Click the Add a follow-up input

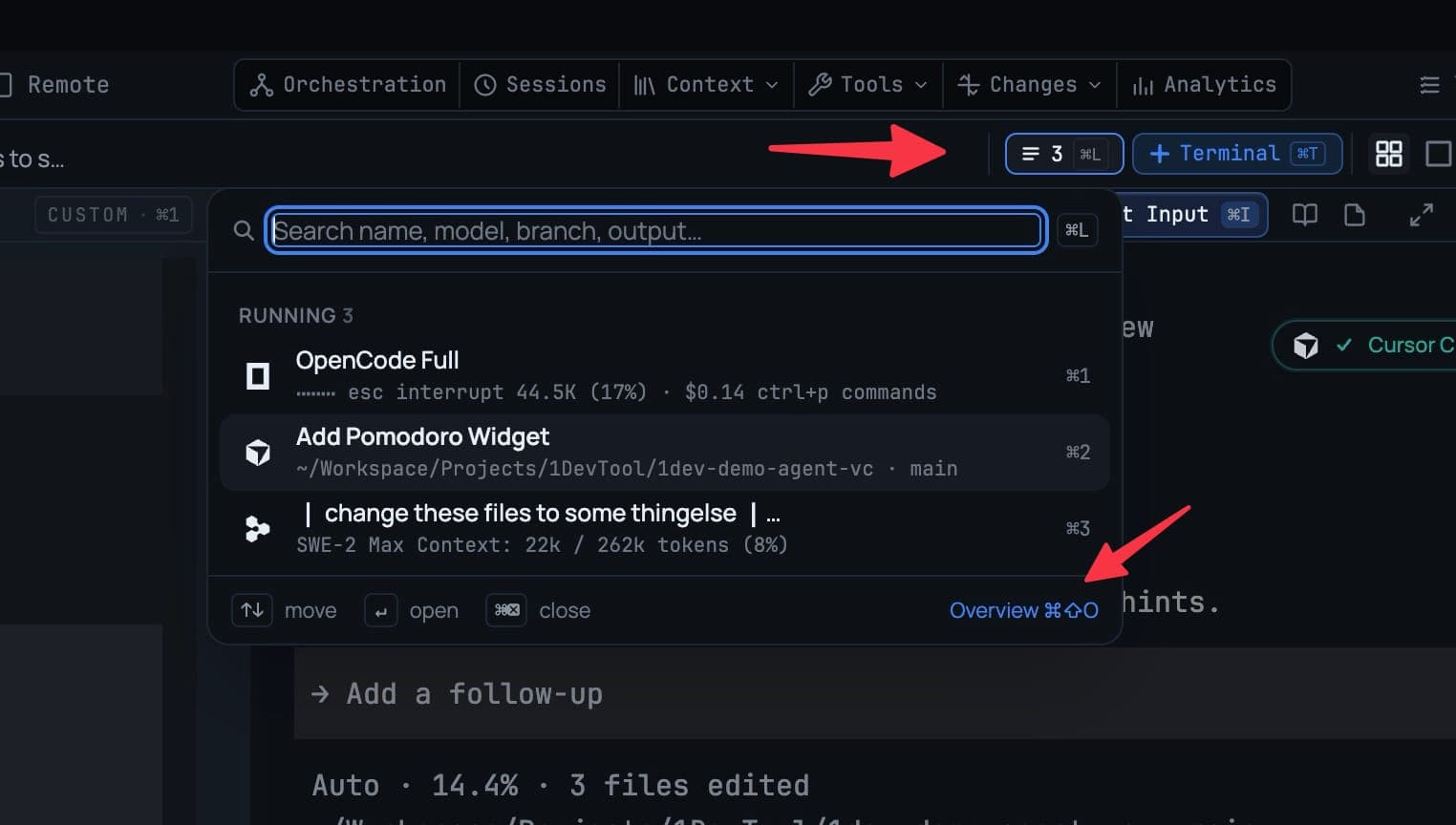tap(874, 694)
